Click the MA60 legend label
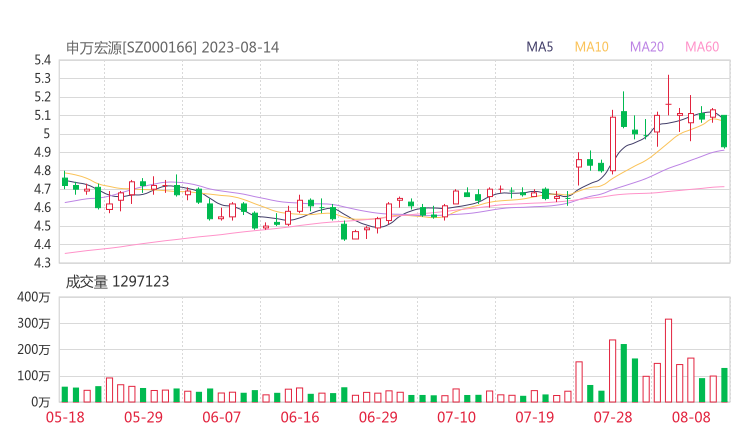This screenshot has height=440, width=740. tap(702, 47)
